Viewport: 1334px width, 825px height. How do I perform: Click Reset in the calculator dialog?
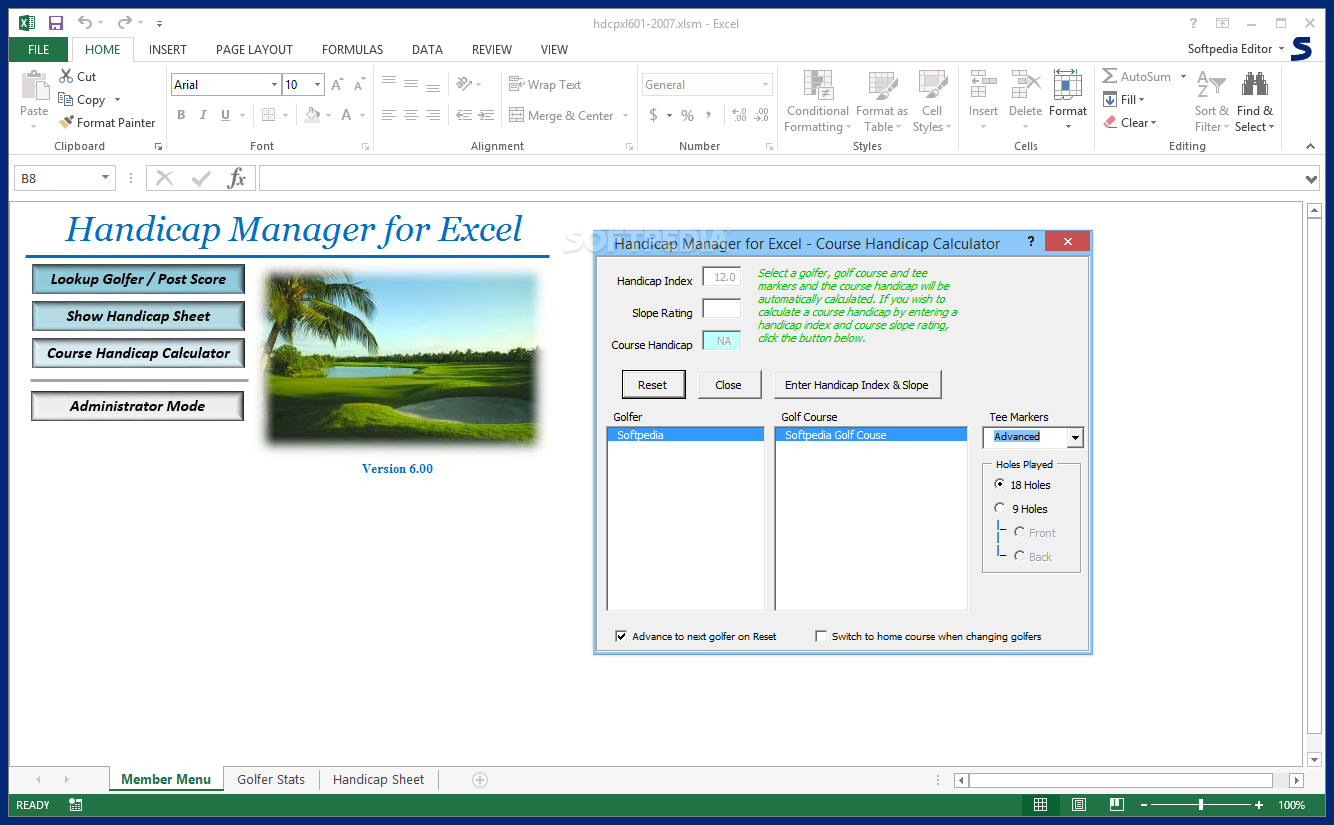[652, 385]
